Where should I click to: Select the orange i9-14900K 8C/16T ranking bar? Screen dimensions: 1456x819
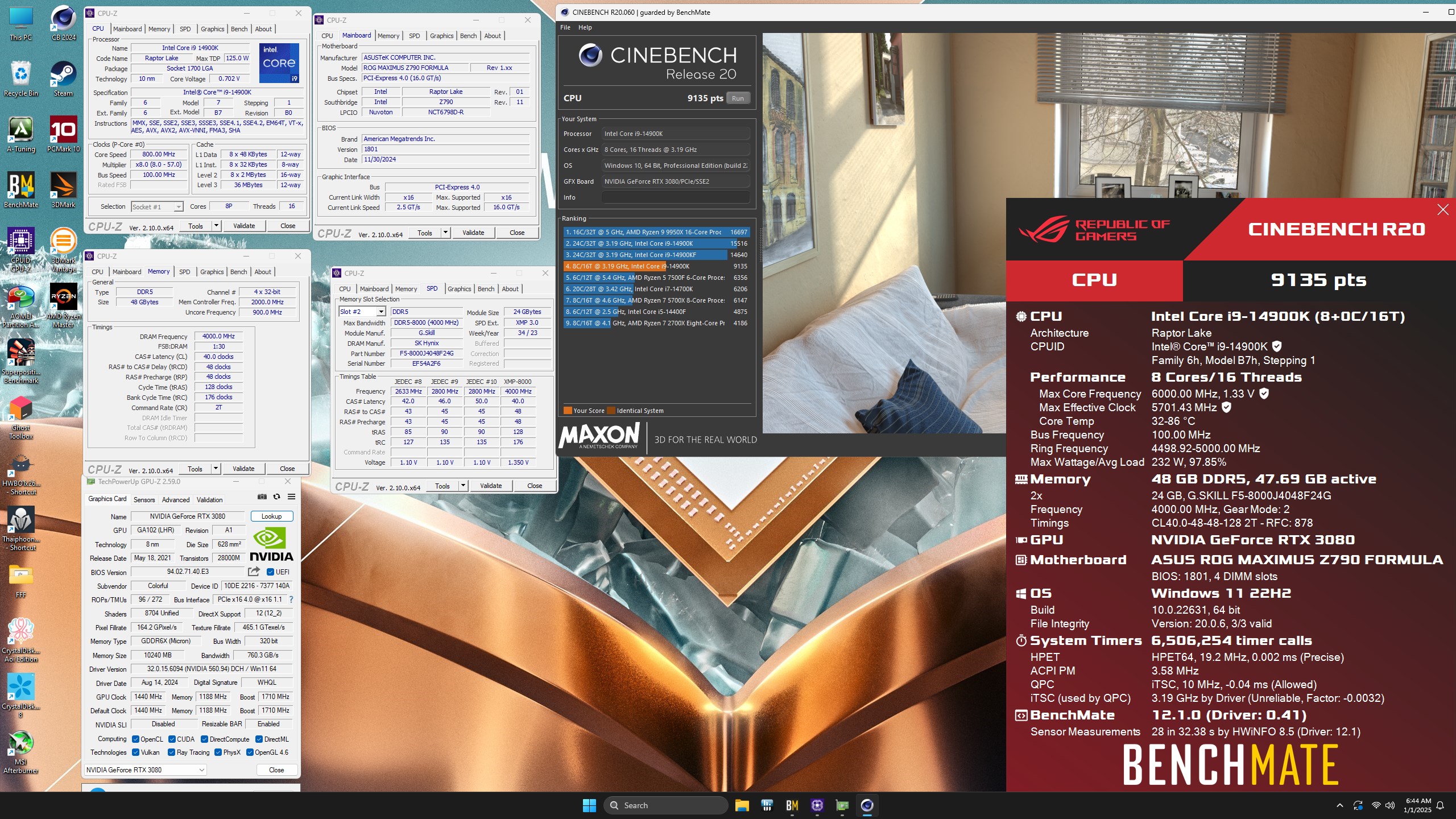656,266
